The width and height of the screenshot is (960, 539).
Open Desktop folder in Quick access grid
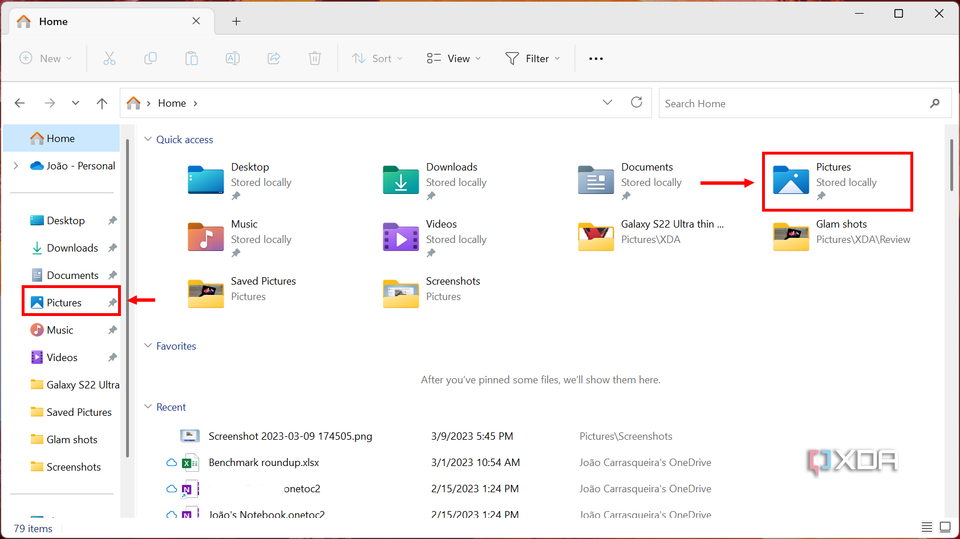pos(241,181)
